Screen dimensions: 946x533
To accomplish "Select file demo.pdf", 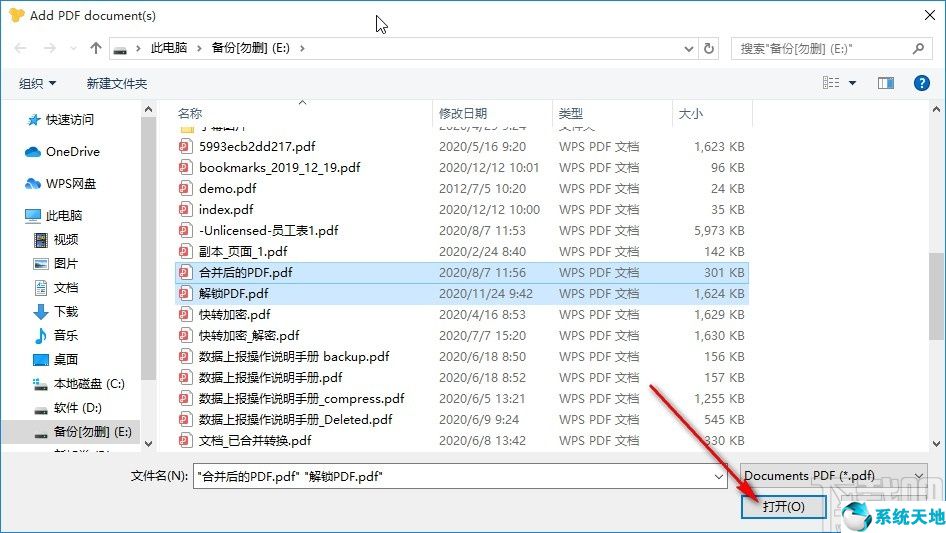I will tap(462, 189).
